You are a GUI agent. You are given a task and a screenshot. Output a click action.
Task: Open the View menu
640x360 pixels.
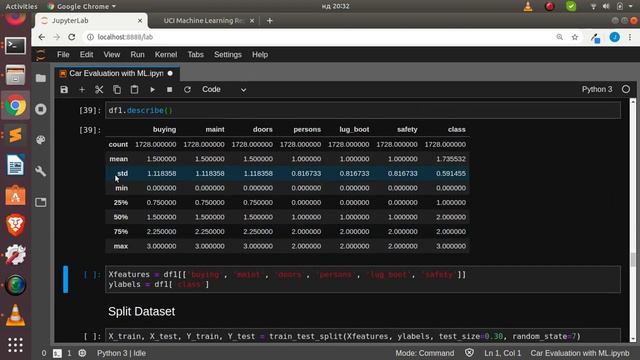(x=111, y=55)
